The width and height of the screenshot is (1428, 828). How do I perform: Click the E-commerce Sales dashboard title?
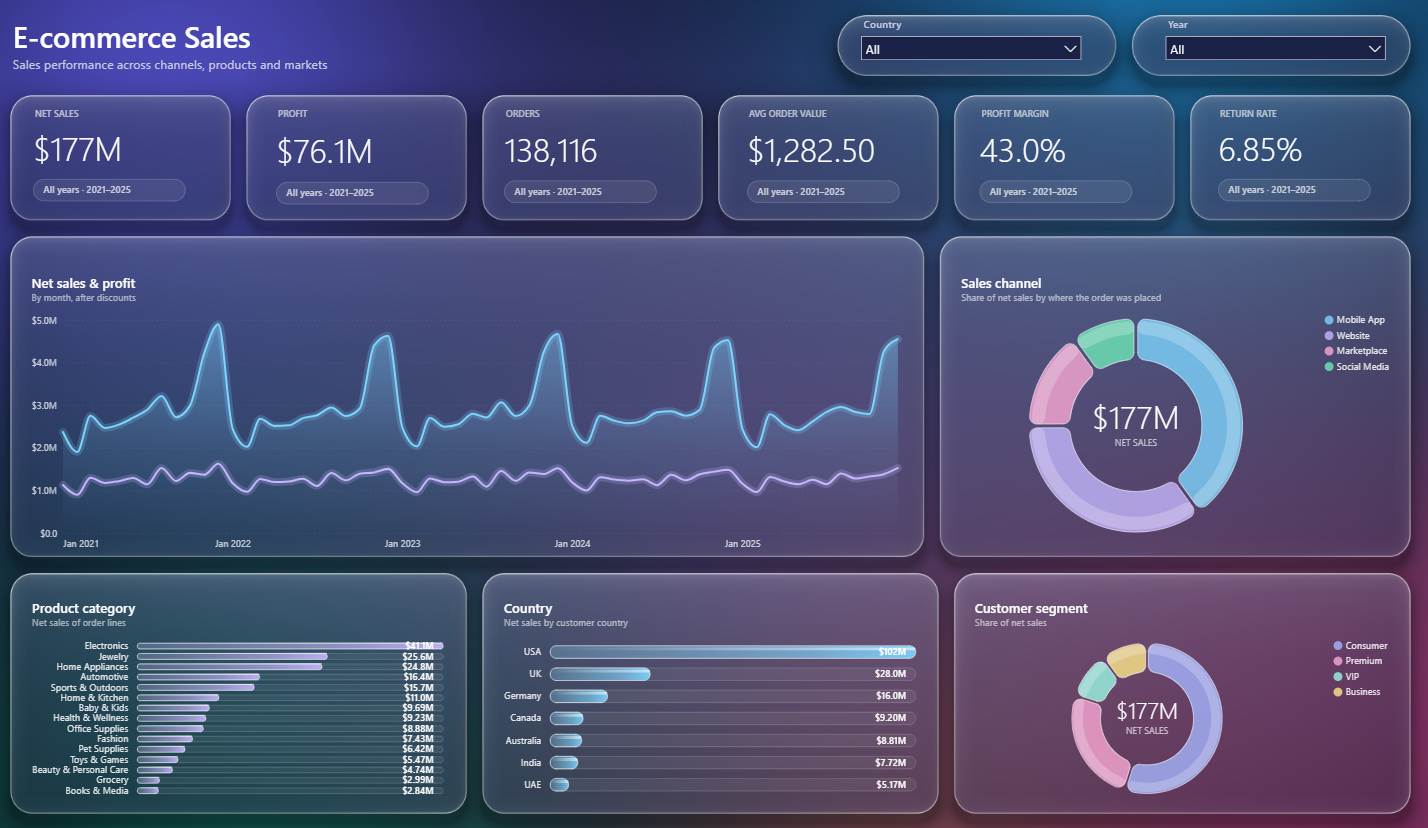(132, 39)
